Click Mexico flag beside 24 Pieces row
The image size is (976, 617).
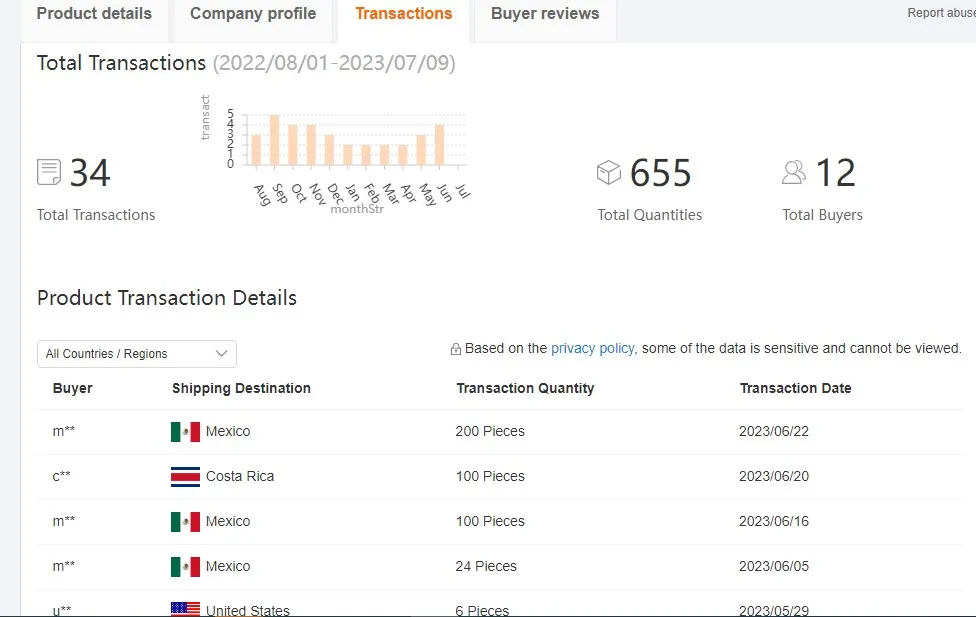click(185, 567)
